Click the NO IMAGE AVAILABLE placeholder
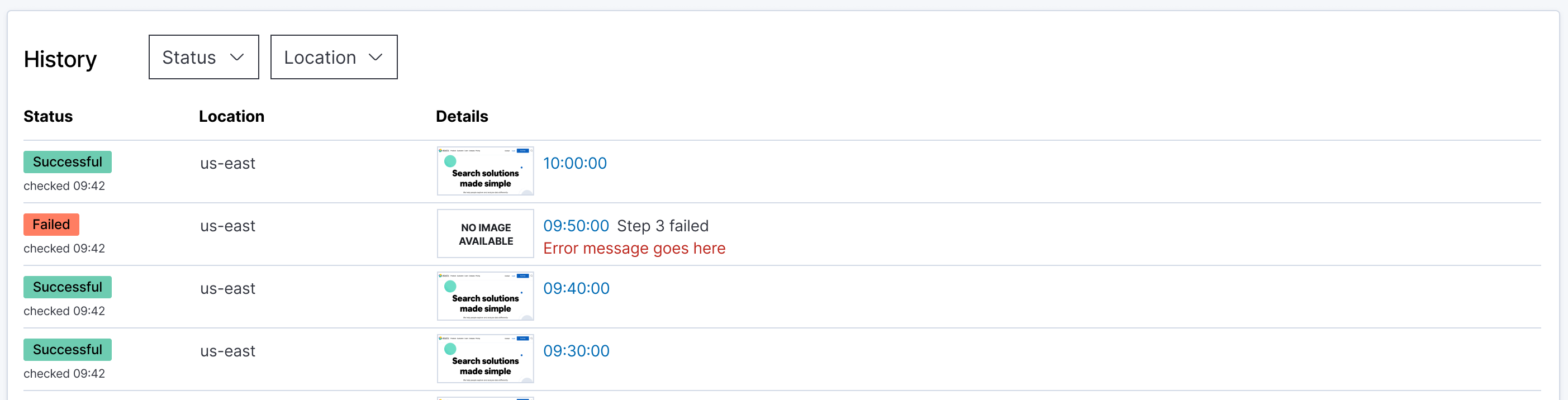 pos(485,233)
